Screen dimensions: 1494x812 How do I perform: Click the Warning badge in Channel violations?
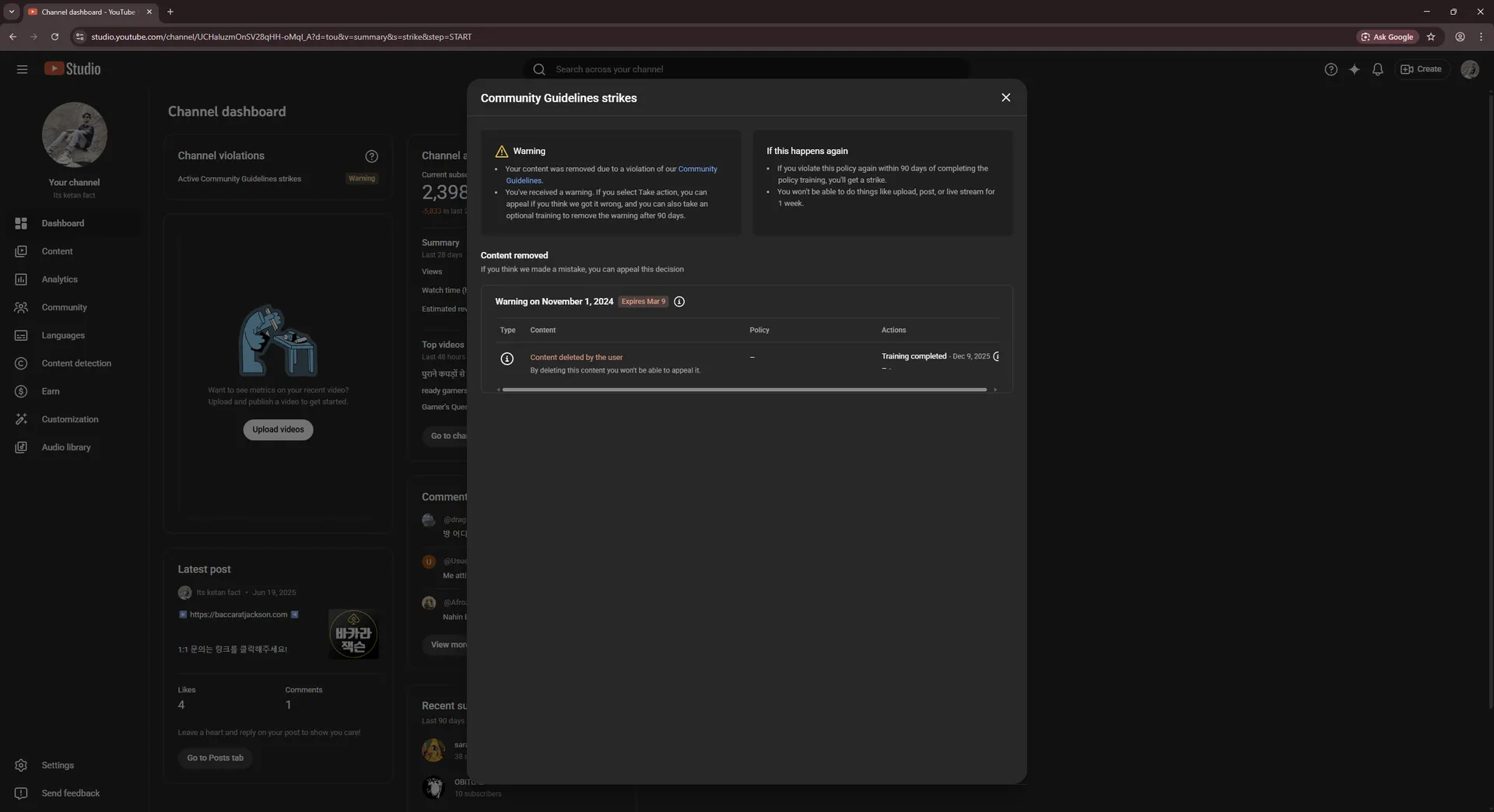pyautogui.click(x=362, y=179)
